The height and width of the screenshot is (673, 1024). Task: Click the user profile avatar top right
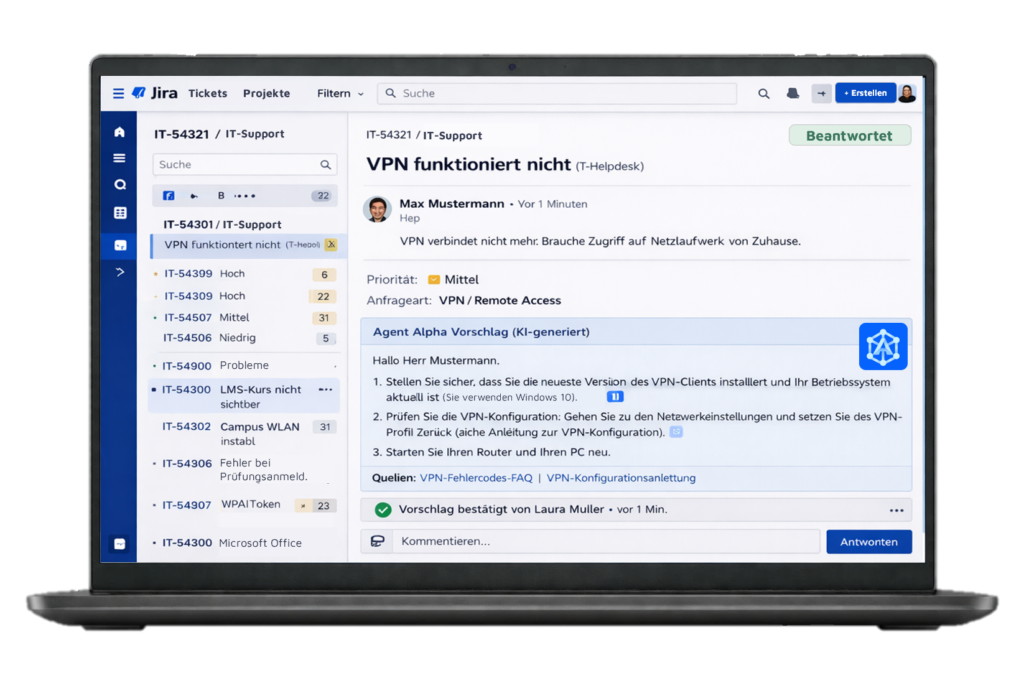906,93
